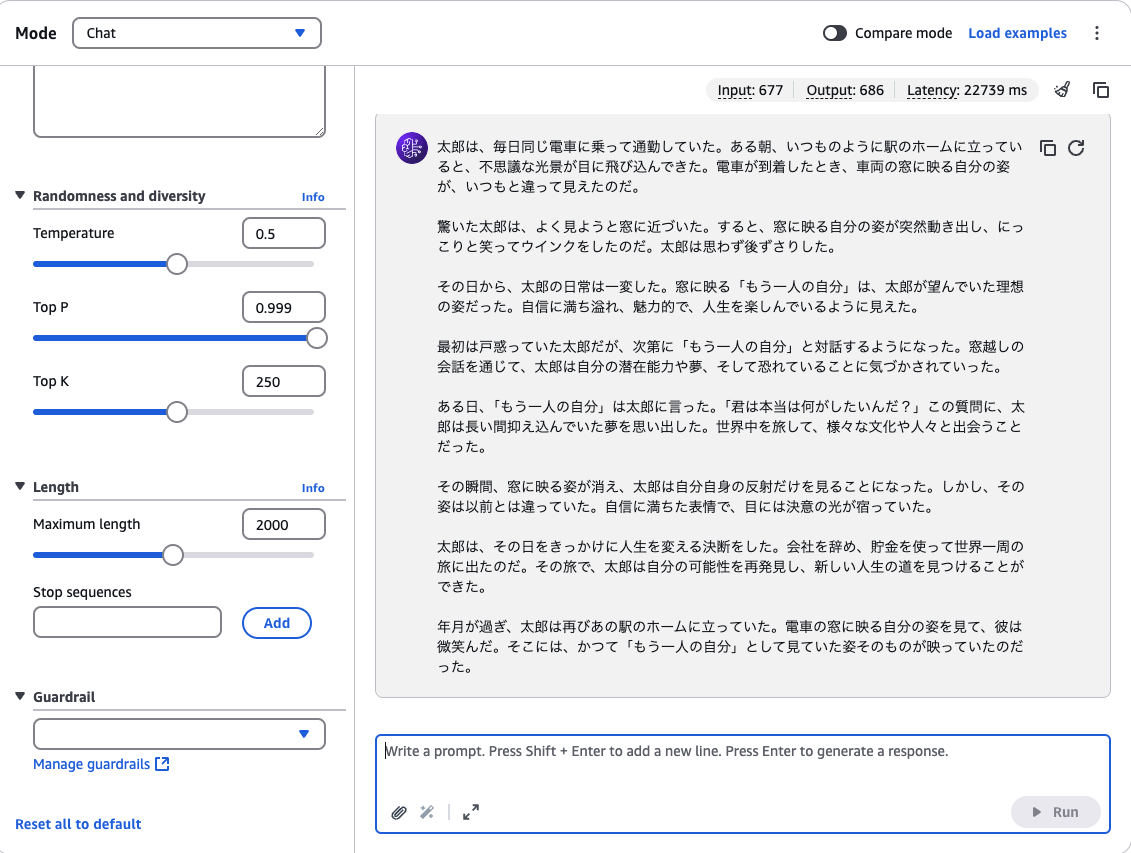Click the Stop sequences label
Viewport: 1131px width, 853px height.
click(x=82, y=592)
